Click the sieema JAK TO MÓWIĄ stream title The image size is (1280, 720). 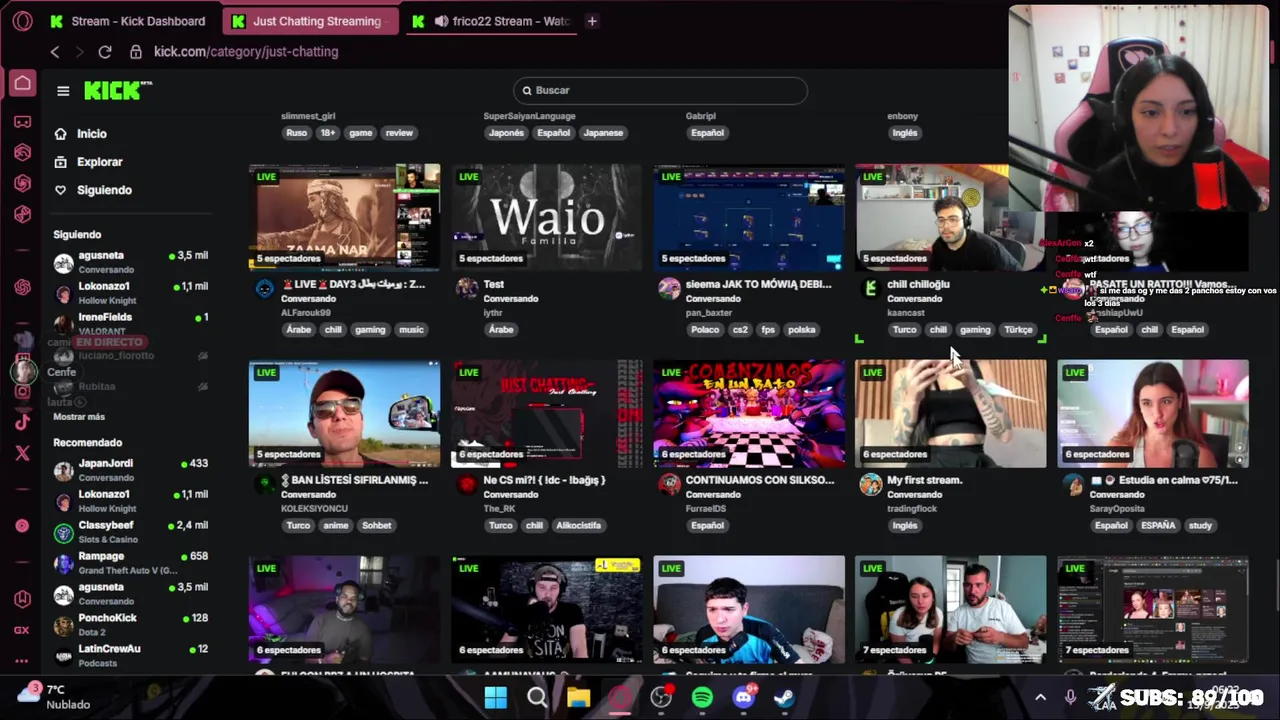758,284
